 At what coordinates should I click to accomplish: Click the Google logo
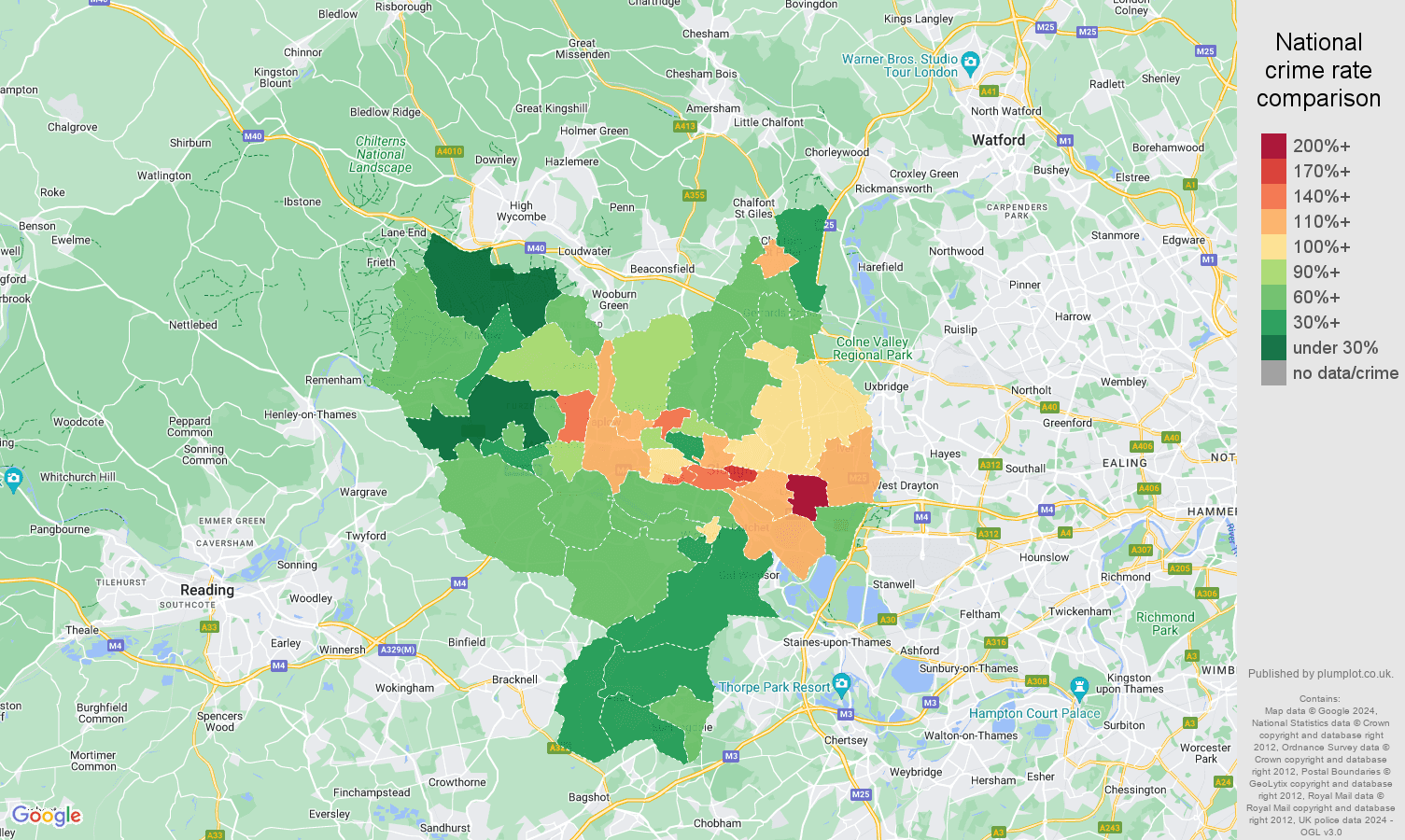click(x=47, y=816)
